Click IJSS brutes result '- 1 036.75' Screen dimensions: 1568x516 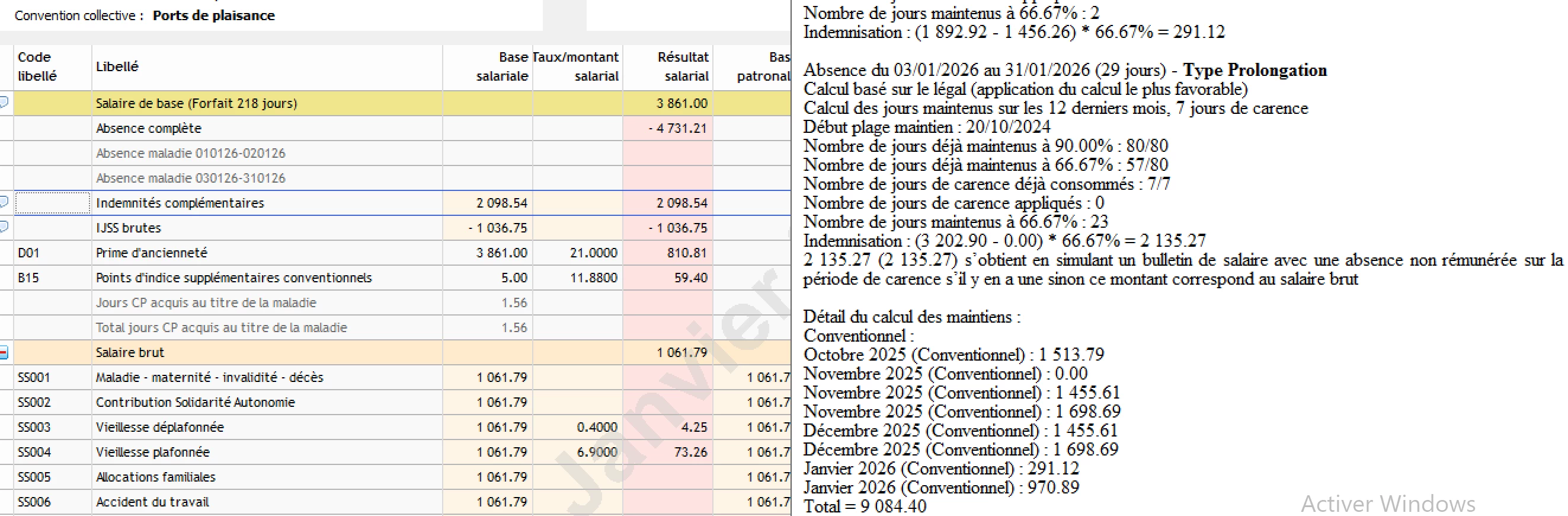(677, 228)
